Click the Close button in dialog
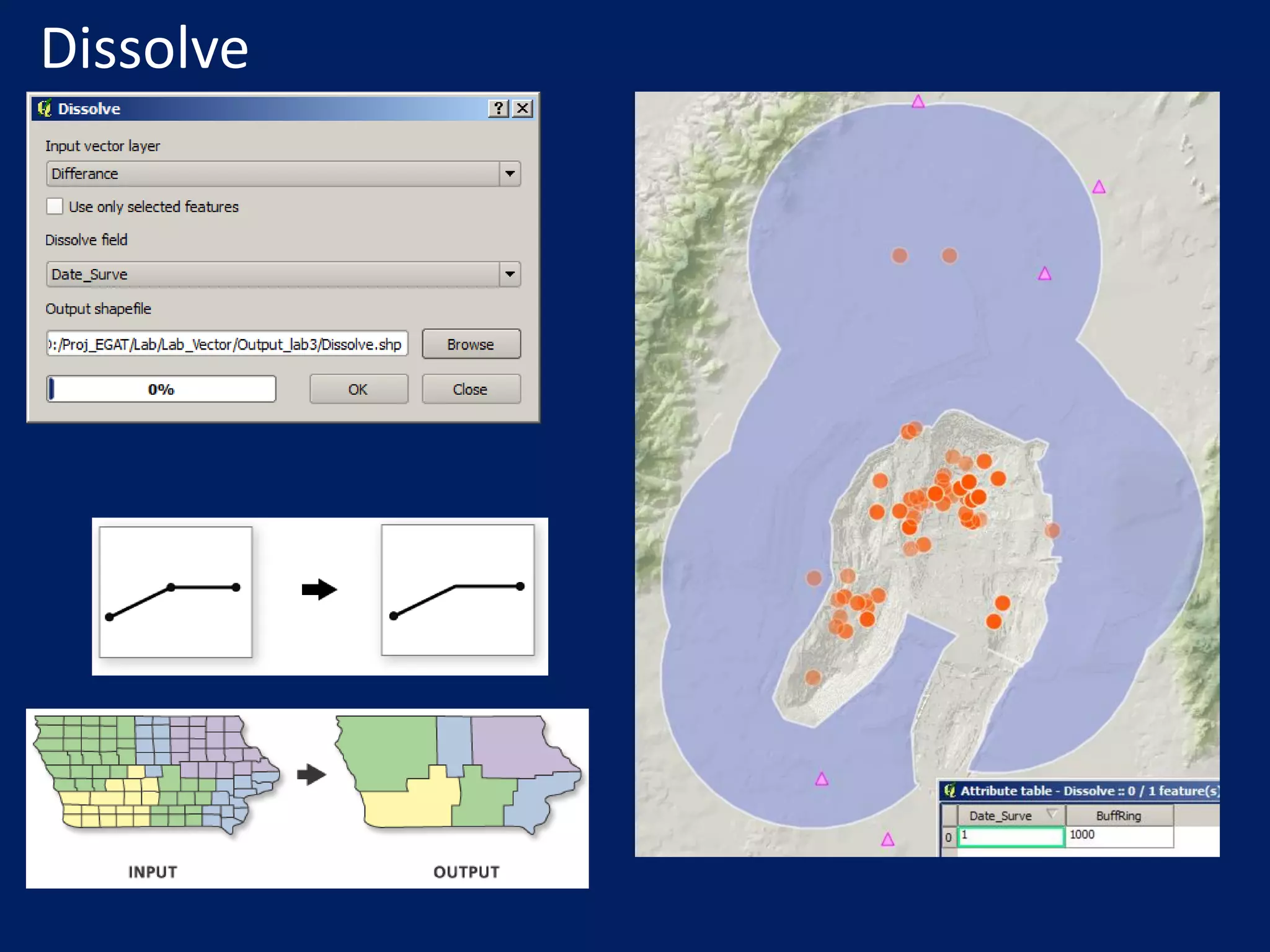Screen dimensions: 1270x952 click(470, 389)
